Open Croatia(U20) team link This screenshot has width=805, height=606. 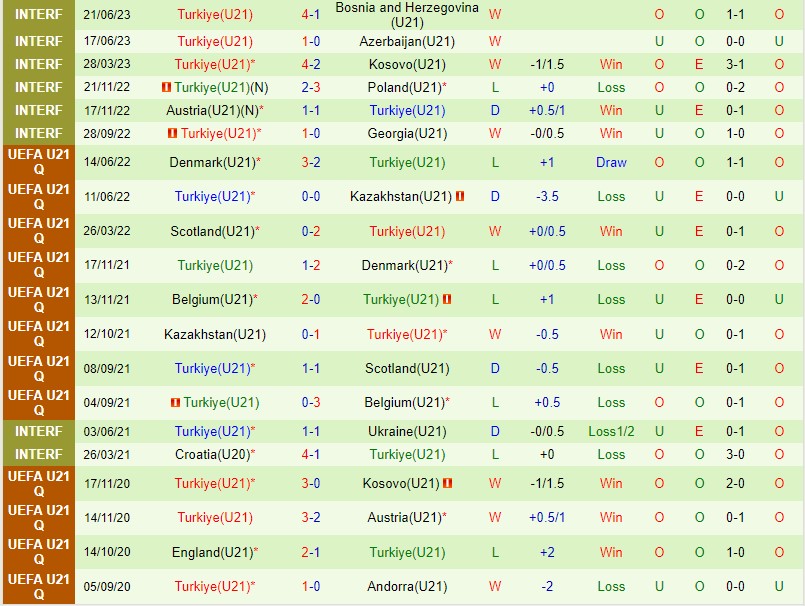coord(215,454)
